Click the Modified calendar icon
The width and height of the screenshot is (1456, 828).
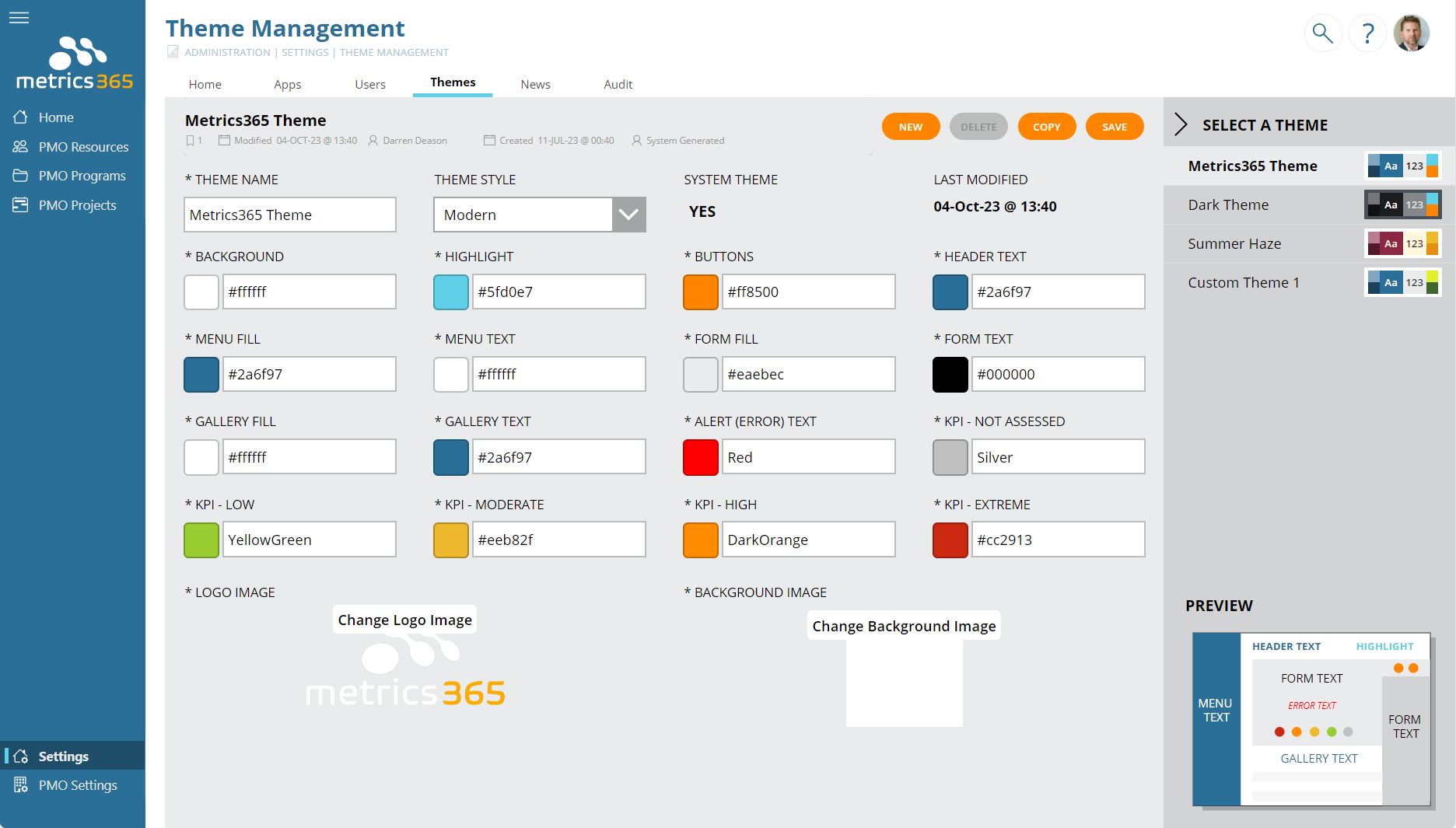coord(224,141)
